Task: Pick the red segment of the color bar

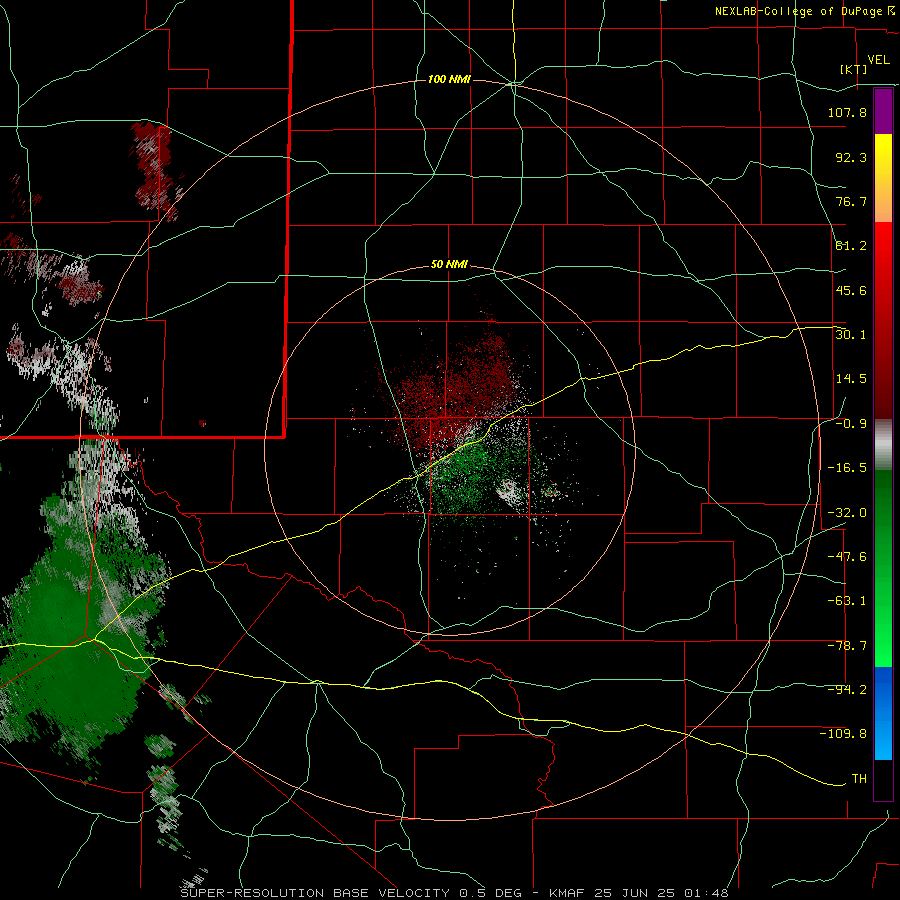Action: pos(883,320)
